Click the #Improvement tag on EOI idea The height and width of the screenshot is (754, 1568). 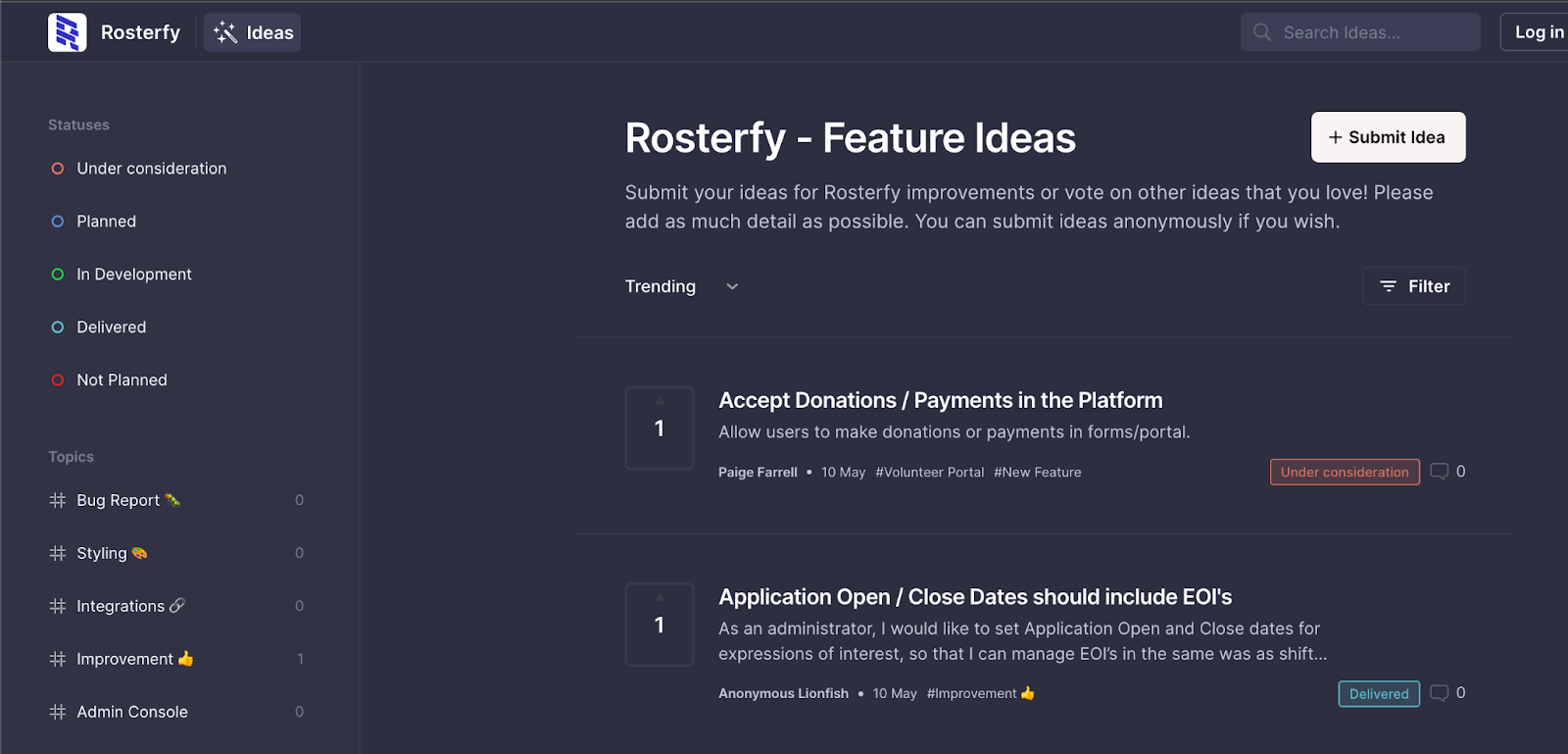pos(981,693)
